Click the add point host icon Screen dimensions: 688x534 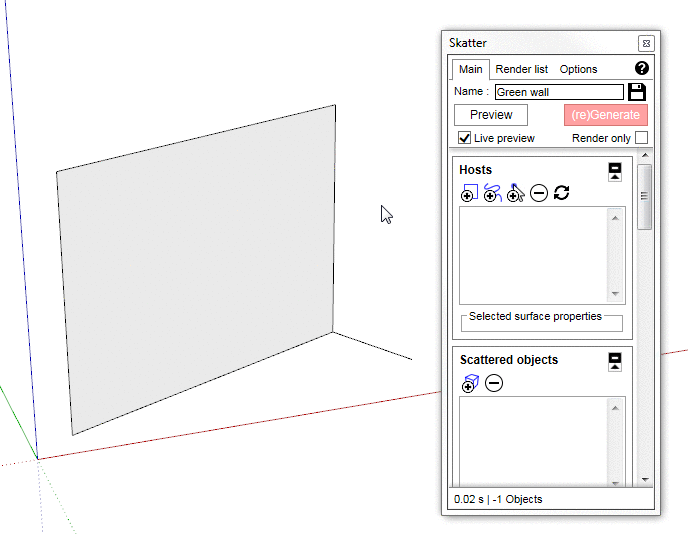pos(515,193)
